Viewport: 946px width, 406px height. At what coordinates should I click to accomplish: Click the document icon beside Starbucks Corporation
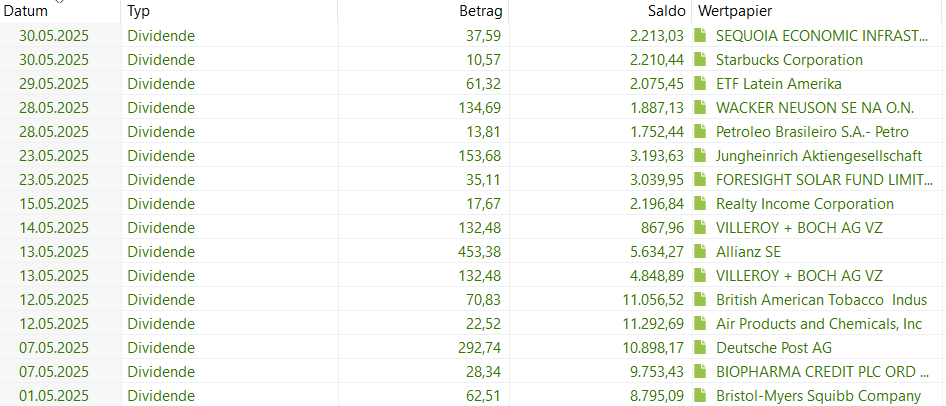[x=701, y=60]
